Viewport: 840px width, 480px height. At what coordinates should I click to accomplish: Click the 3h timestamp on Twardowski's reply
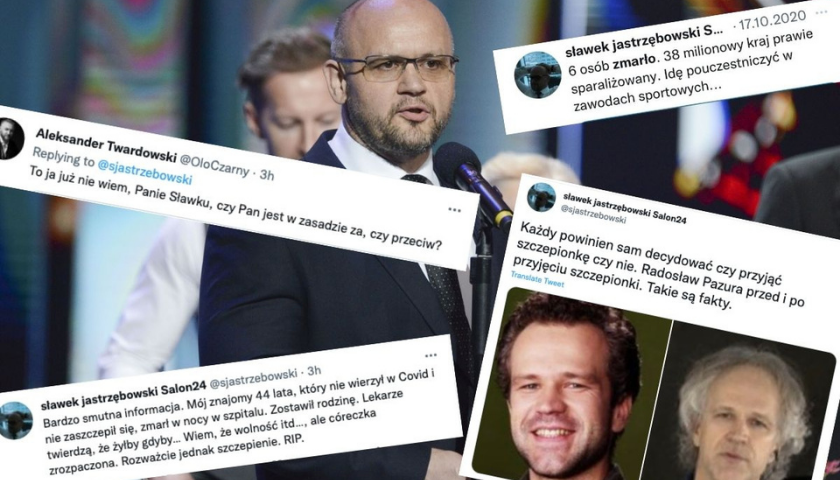[x=267, y=175]
